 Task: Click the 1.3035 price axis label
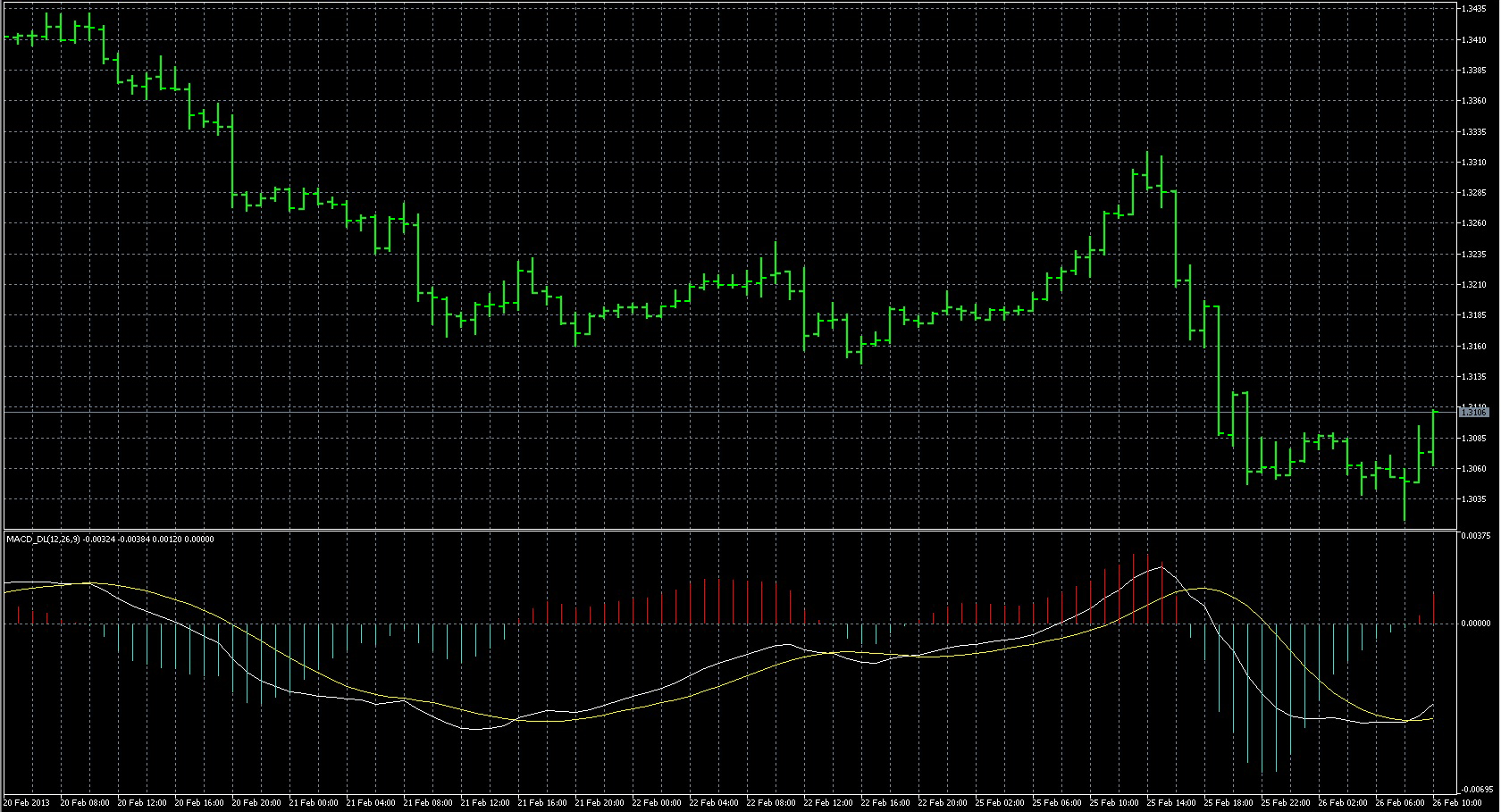(x=1473, y=499)
